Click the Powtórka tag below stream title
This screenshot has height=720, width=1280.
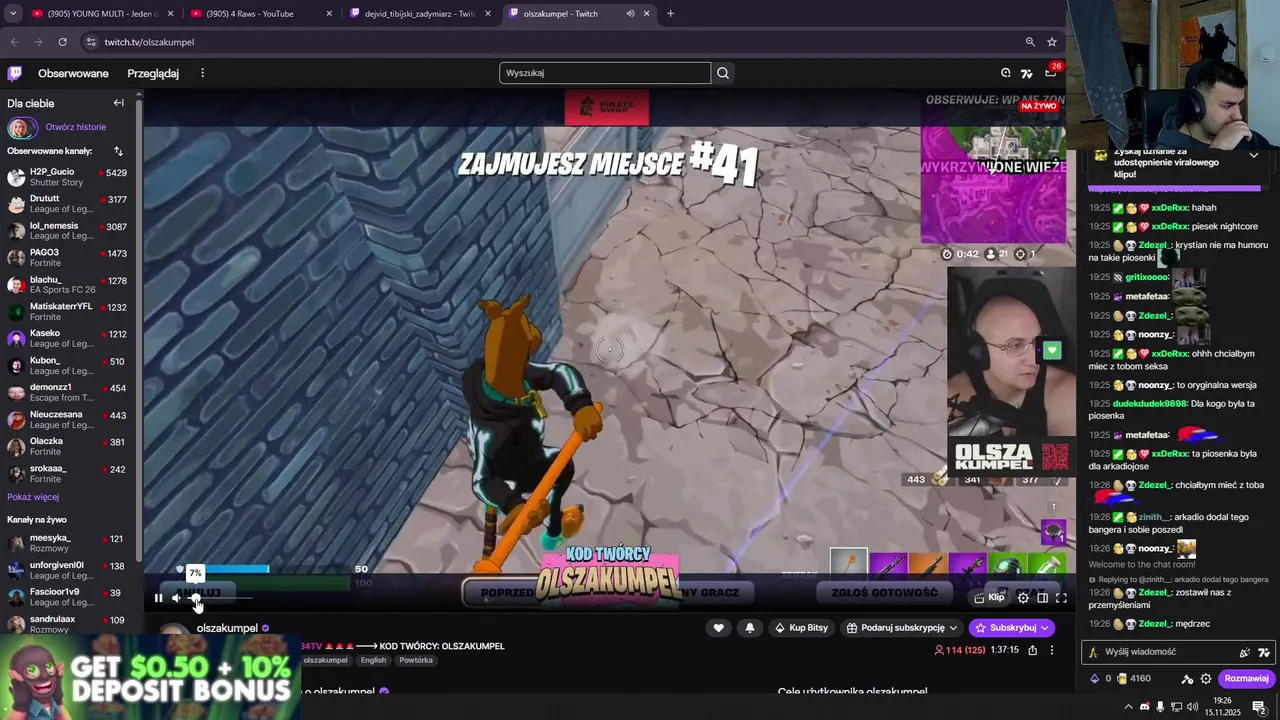(x=416, y=660)
